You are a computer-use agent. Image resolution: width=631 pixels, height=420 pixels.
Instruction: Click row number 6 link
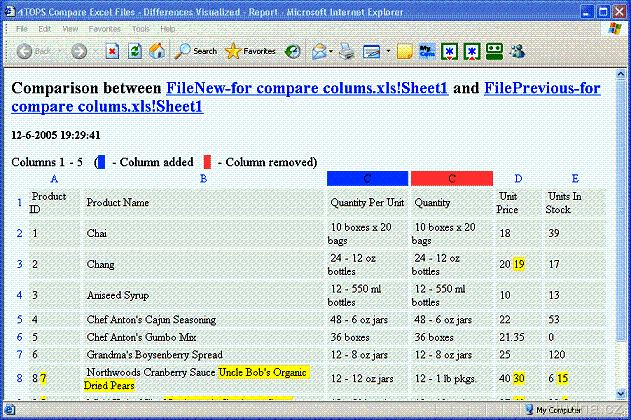pyautogui.click(x=19, y=337)
